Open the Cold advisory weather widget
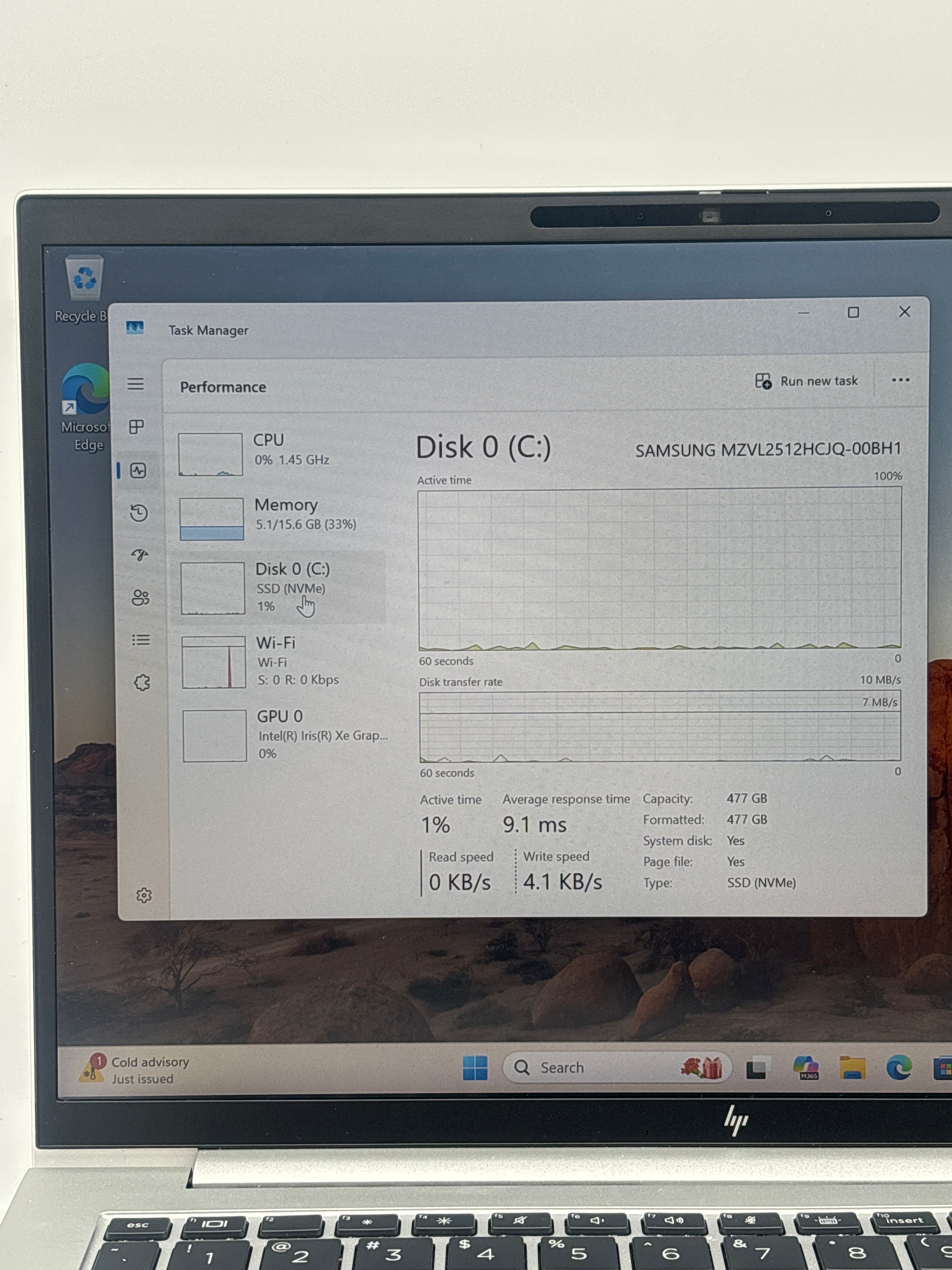Screen dimensions: 952x1270 (x=135, y=1070)
